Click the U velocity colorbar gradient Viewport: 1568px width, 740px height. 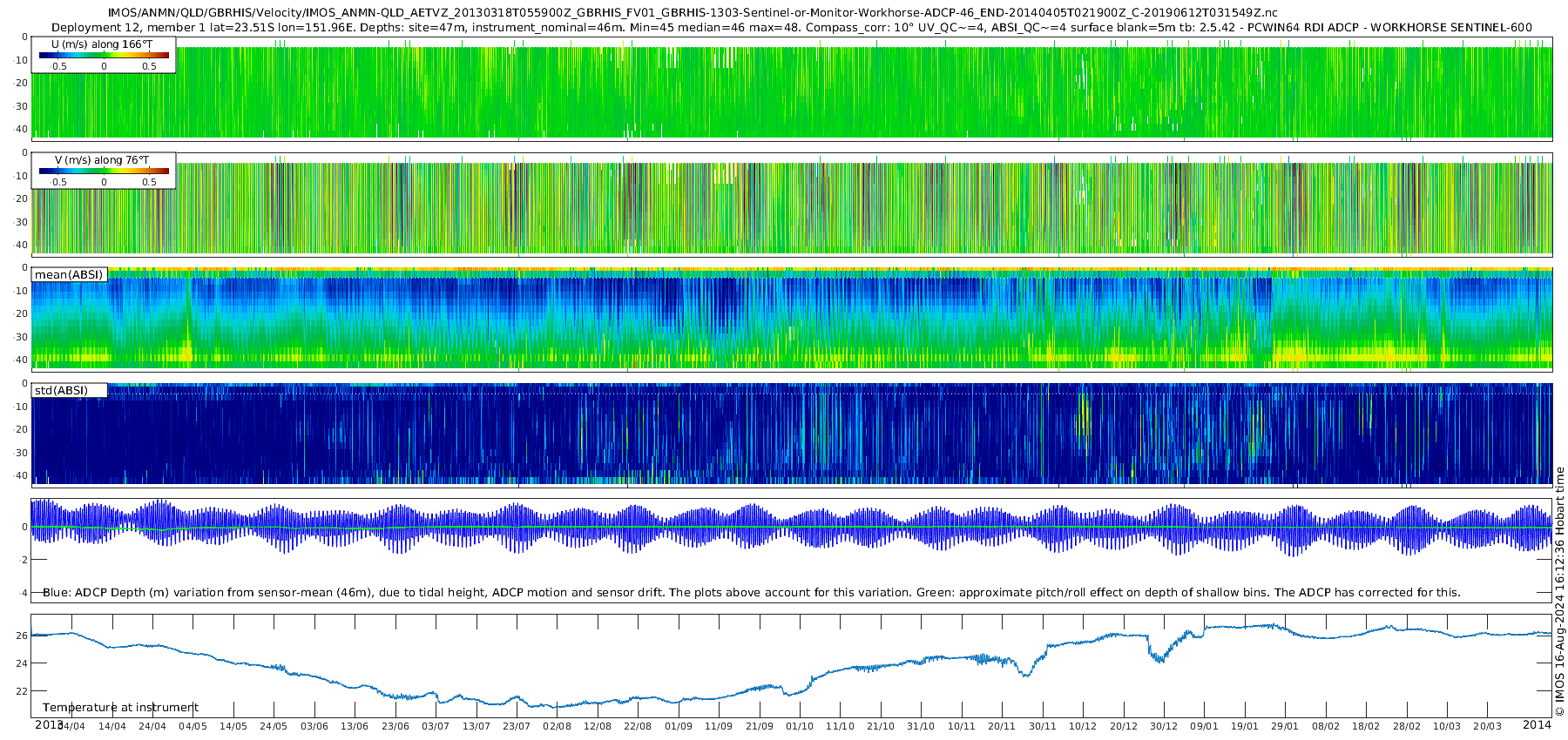[x=104, y=55]
